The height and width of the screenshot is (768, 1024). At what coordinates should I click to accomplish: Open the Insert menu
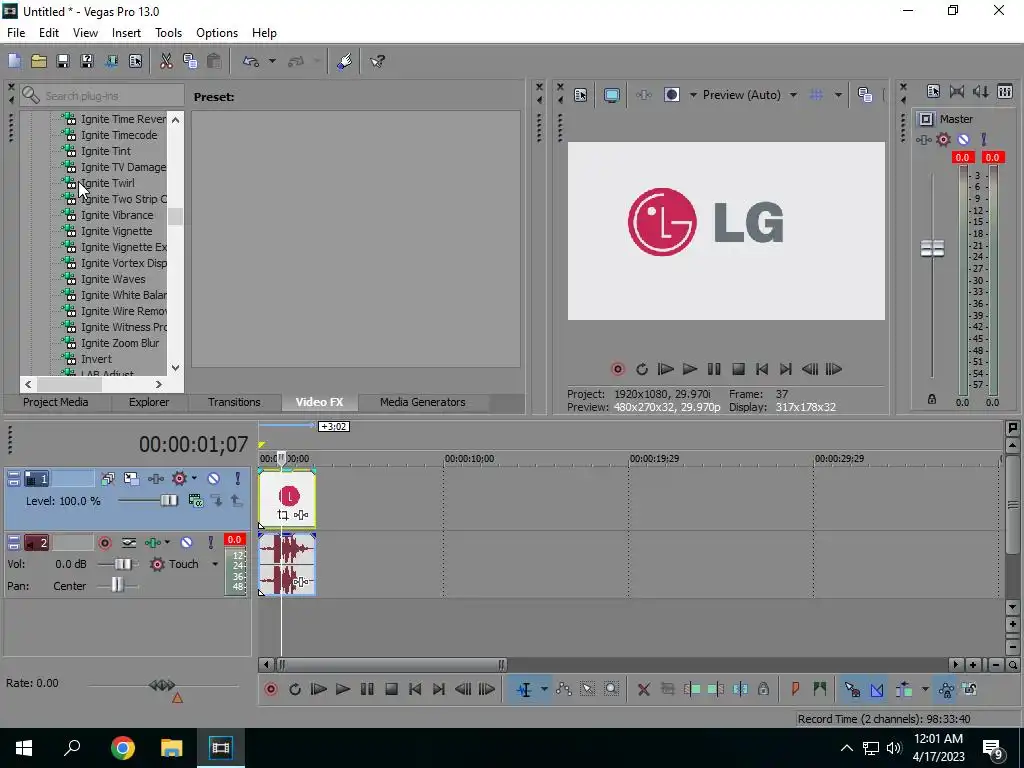126,33
